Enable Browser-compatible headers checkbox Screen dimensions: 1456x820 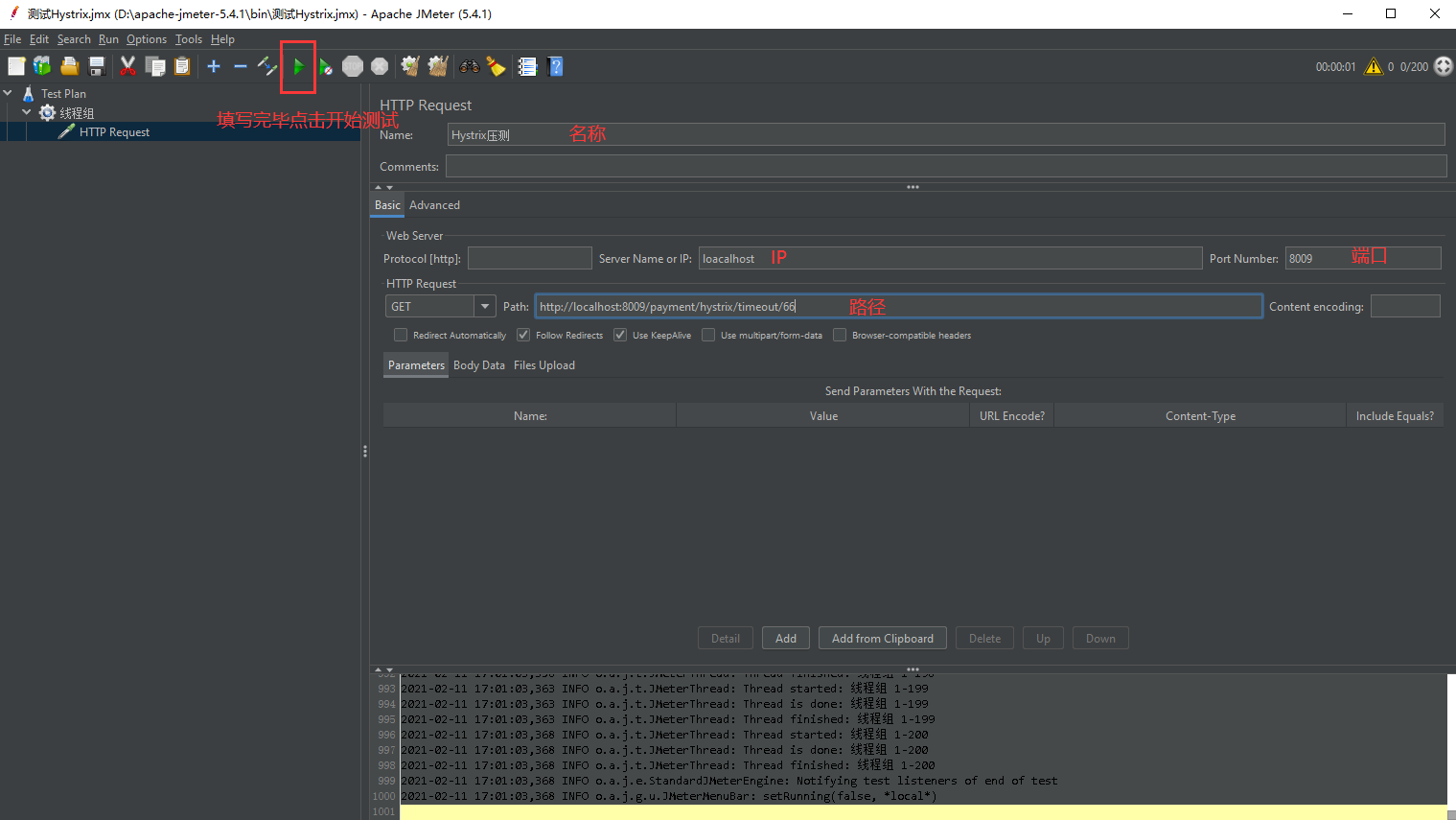click(840, 335)
